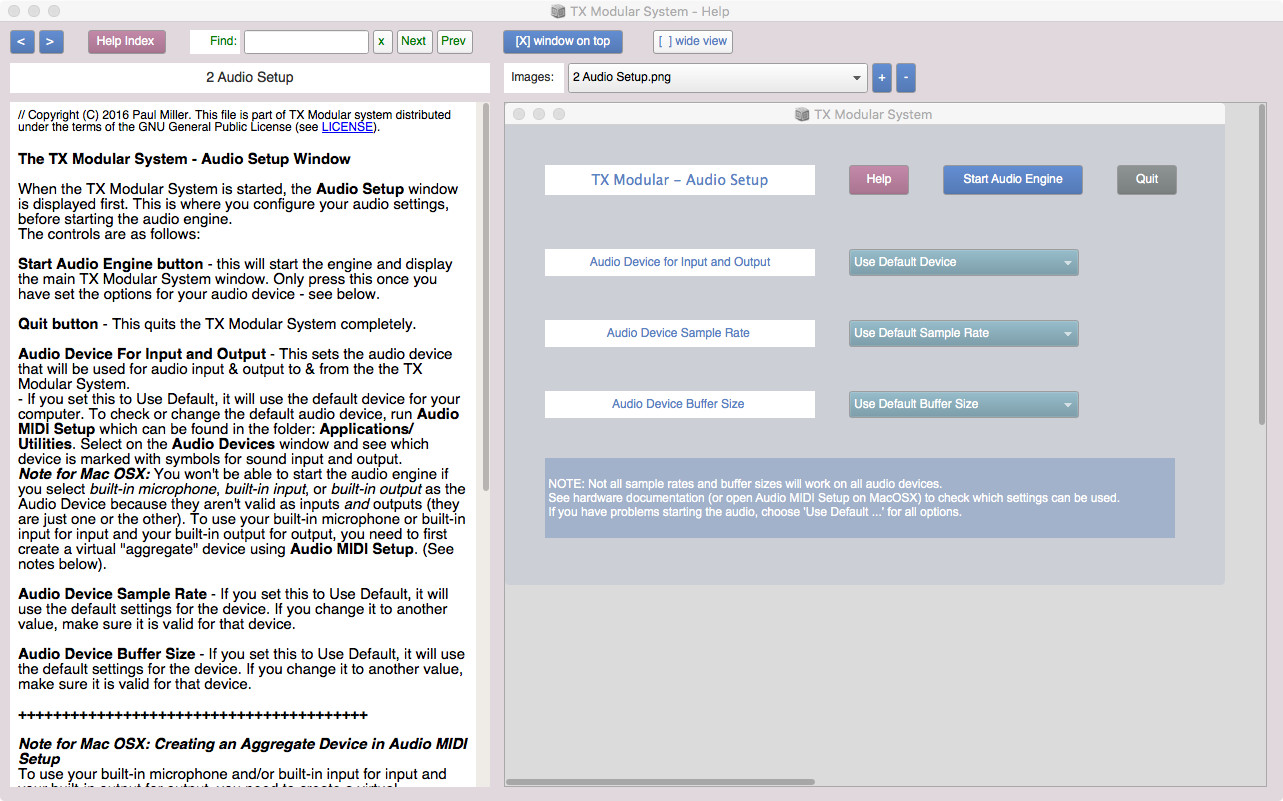Zoom out image with minus button

[905, 78]
